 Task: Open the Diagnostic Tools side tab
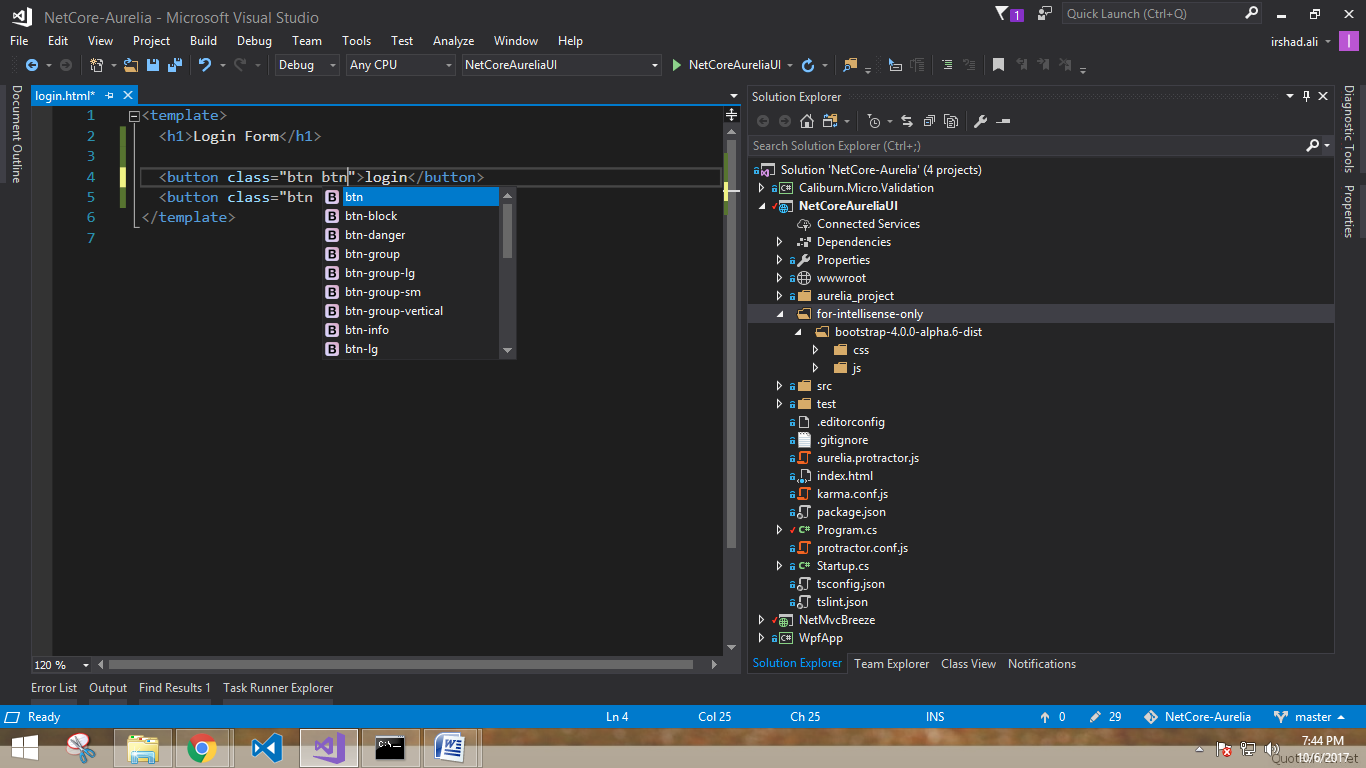[x=1349, y=130]
